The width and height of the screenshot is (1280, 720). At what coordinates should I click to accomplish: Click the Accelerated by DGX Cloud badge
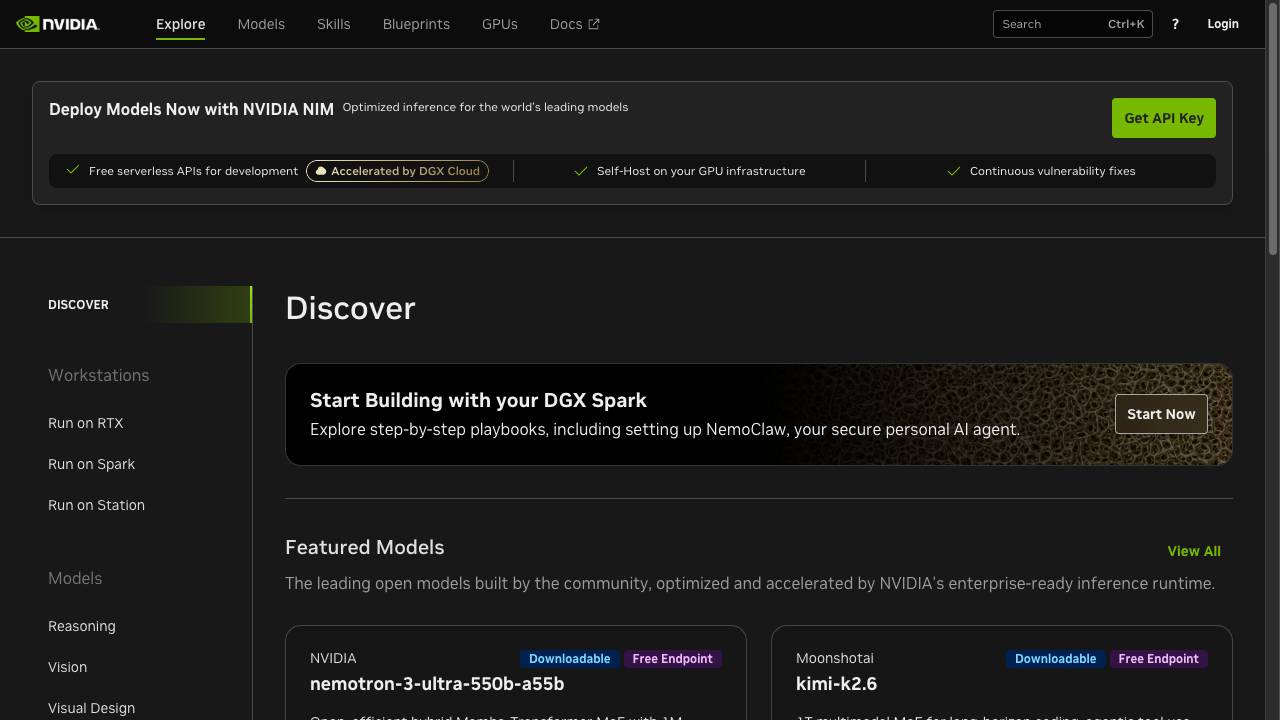(x=397, y=171)
